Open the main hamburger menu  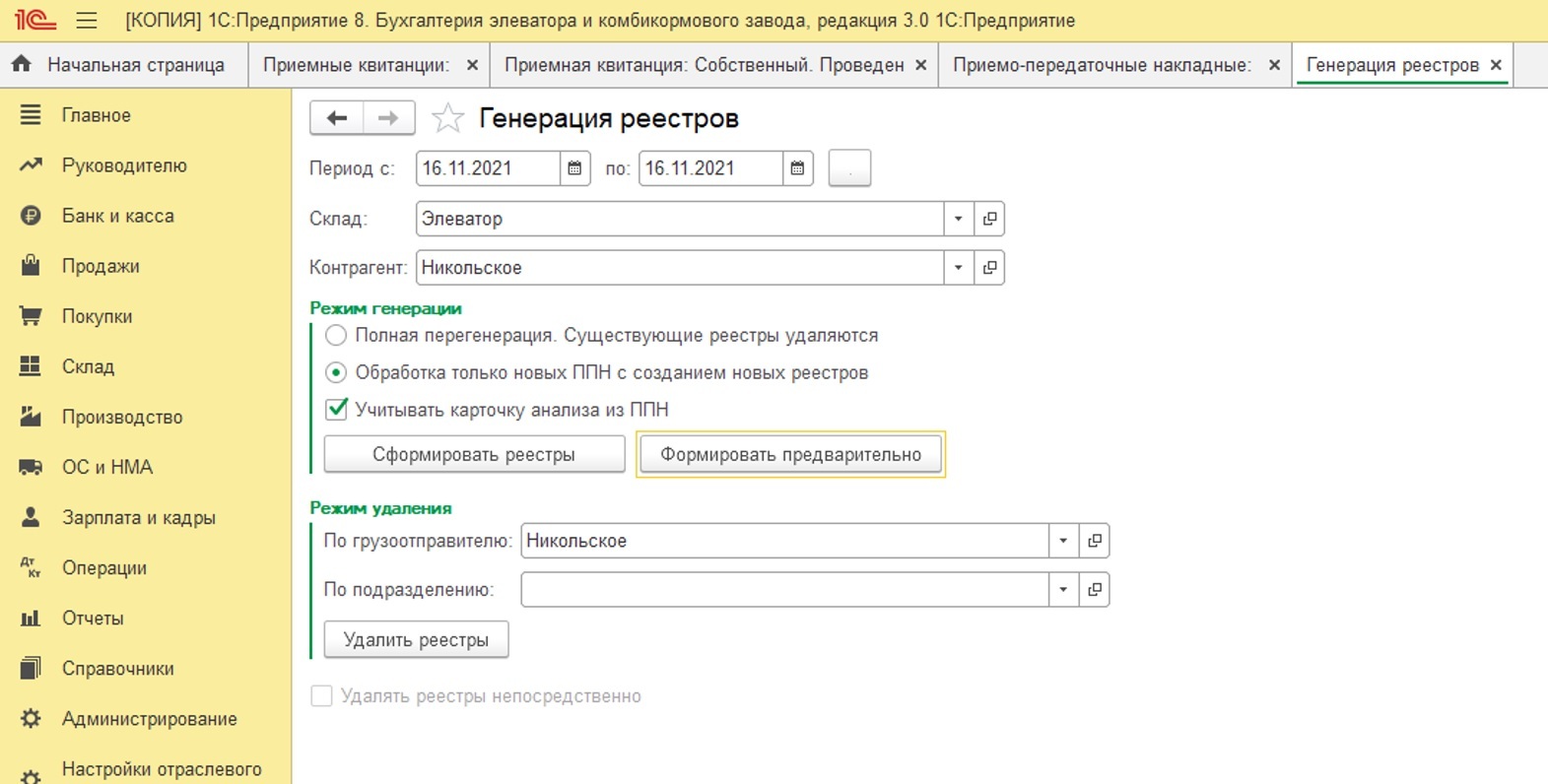coord(87,20)
